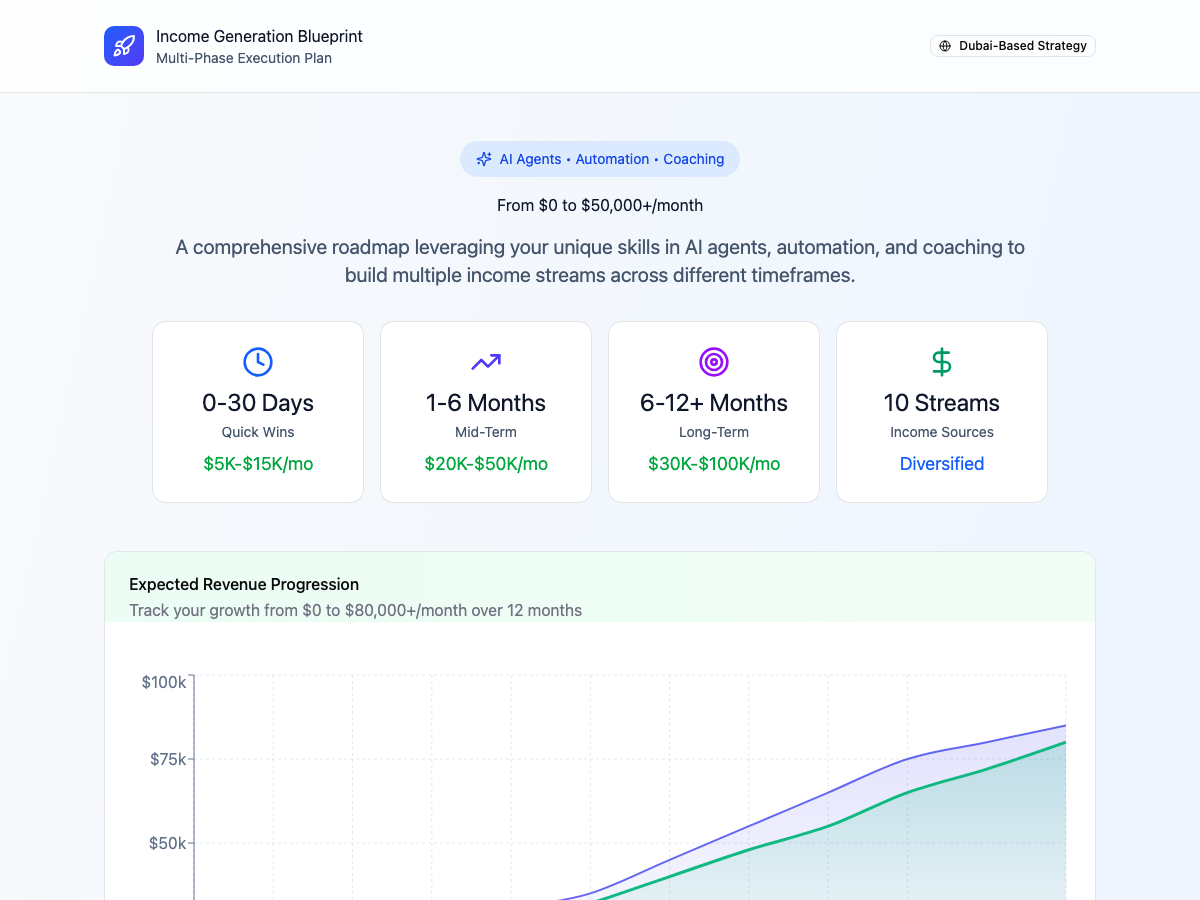Screen dimensions: 1200x900
Task: Open the 0-30 Days Quick Wins card
Action: pyautogui.click(x=258, y=412)
